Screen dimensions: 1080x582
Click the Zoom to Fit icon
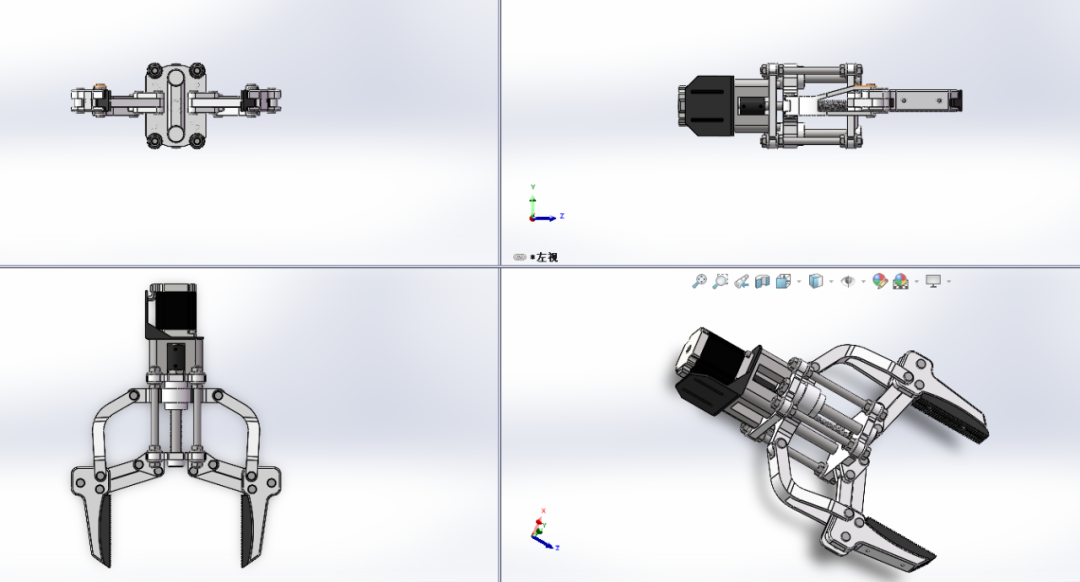699,281
